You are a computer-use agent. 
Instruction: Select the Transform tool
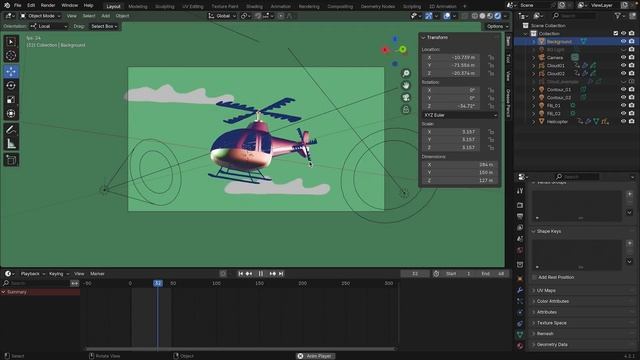point(11,113)
